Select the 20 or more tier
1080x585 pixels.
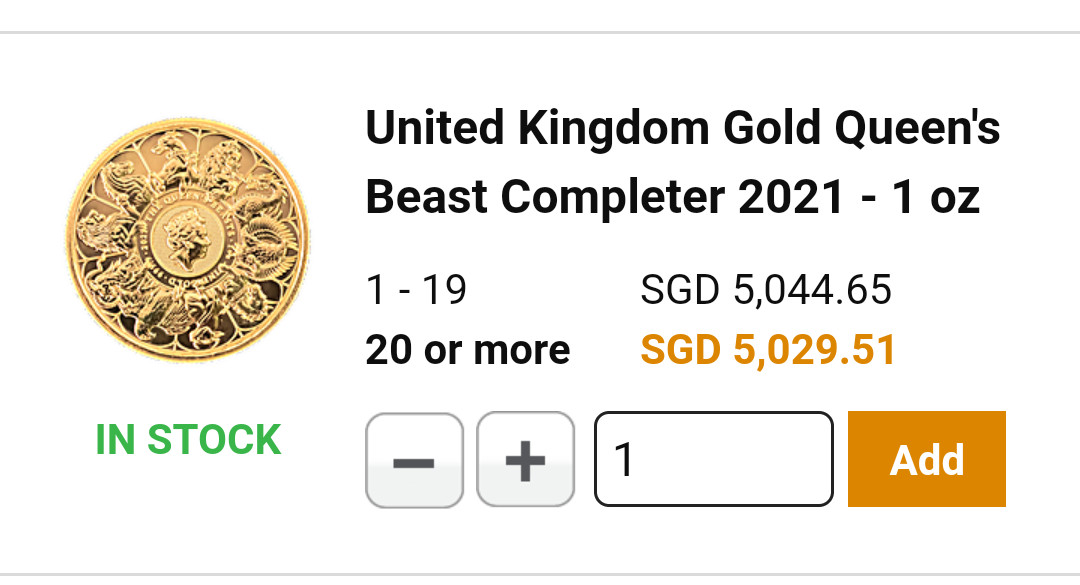(467, 350)
